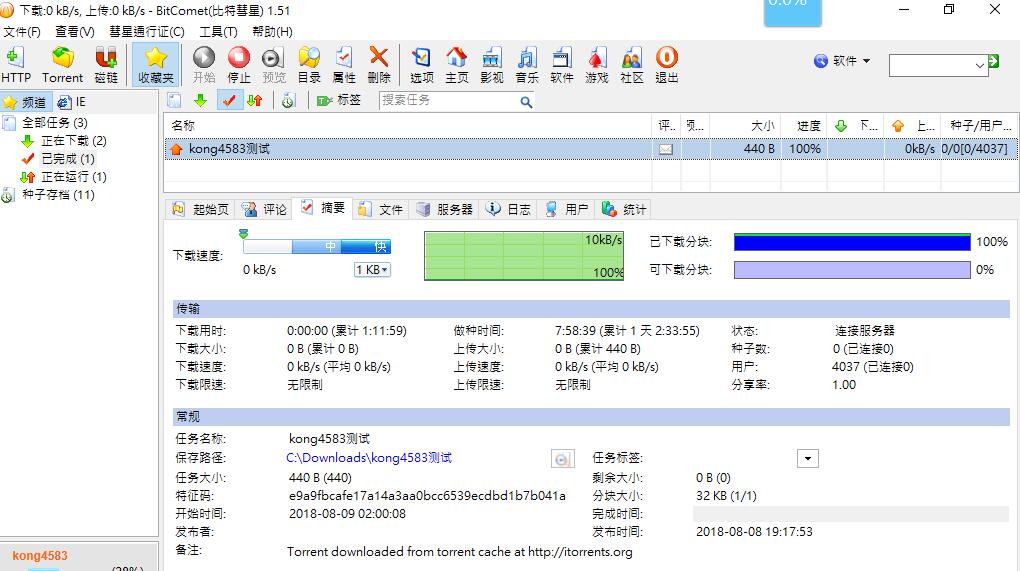
Task: Toggle running filter up-down arrows icon
Action: (x=255, y=100)
